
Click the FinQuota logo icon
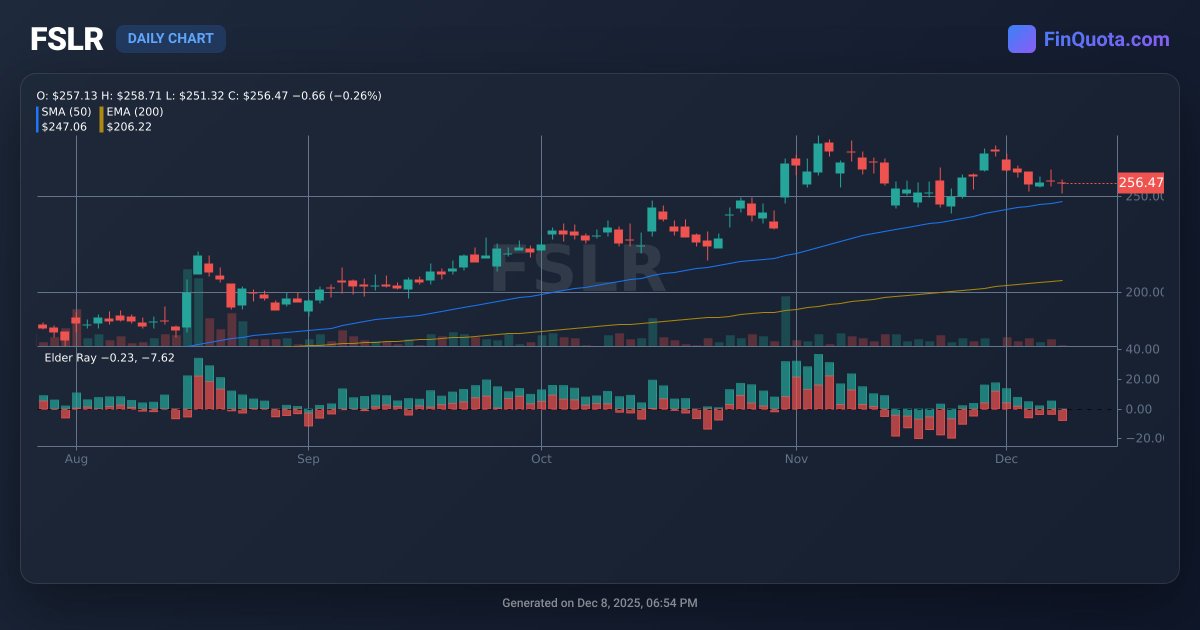pyautogui.click(x=1021, y=38)
